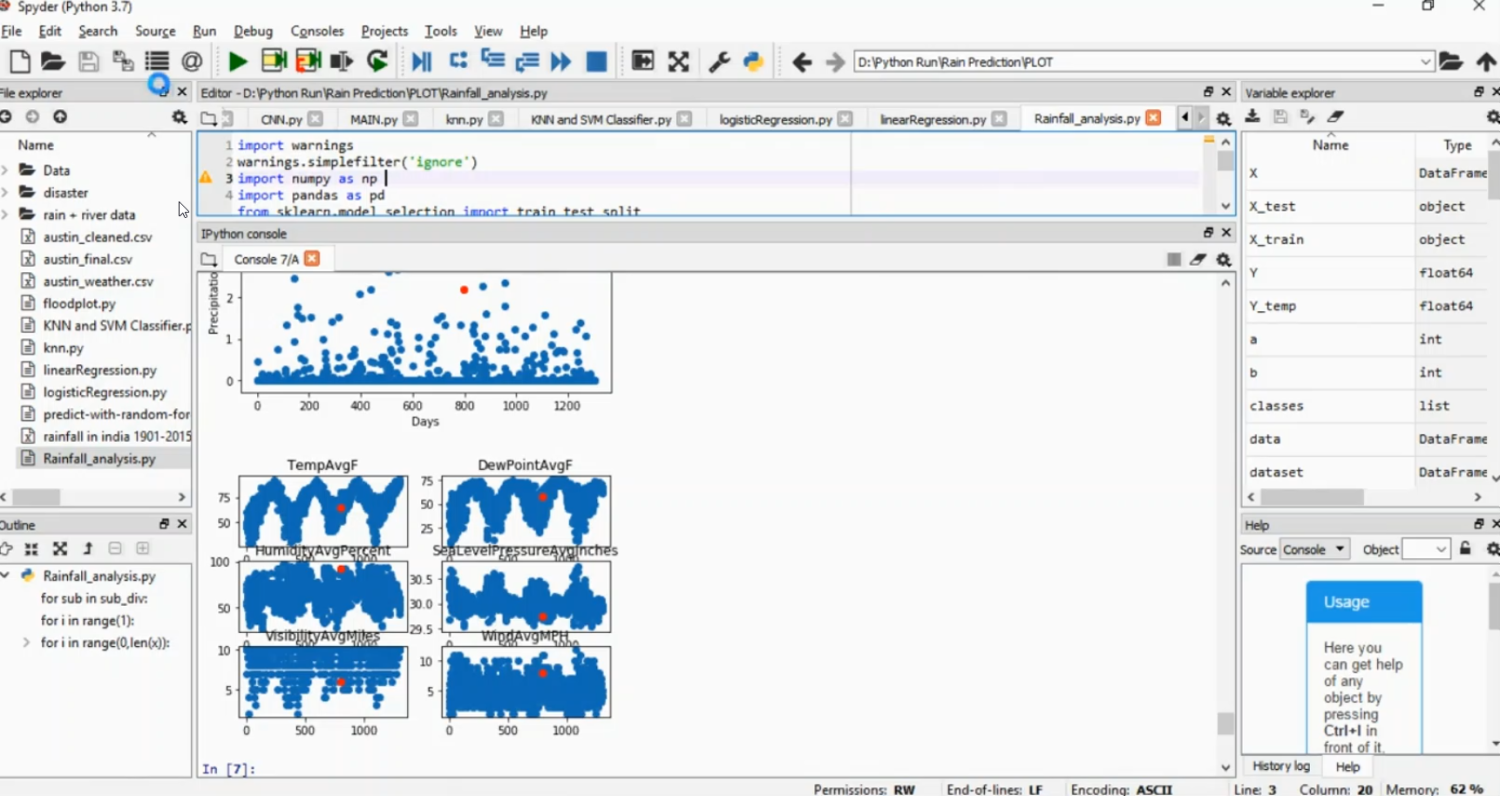Image resolution: width=1500 pixels, height=796 pixels.
Task: Switch to the History log tab
Action: click(1281, 766)
